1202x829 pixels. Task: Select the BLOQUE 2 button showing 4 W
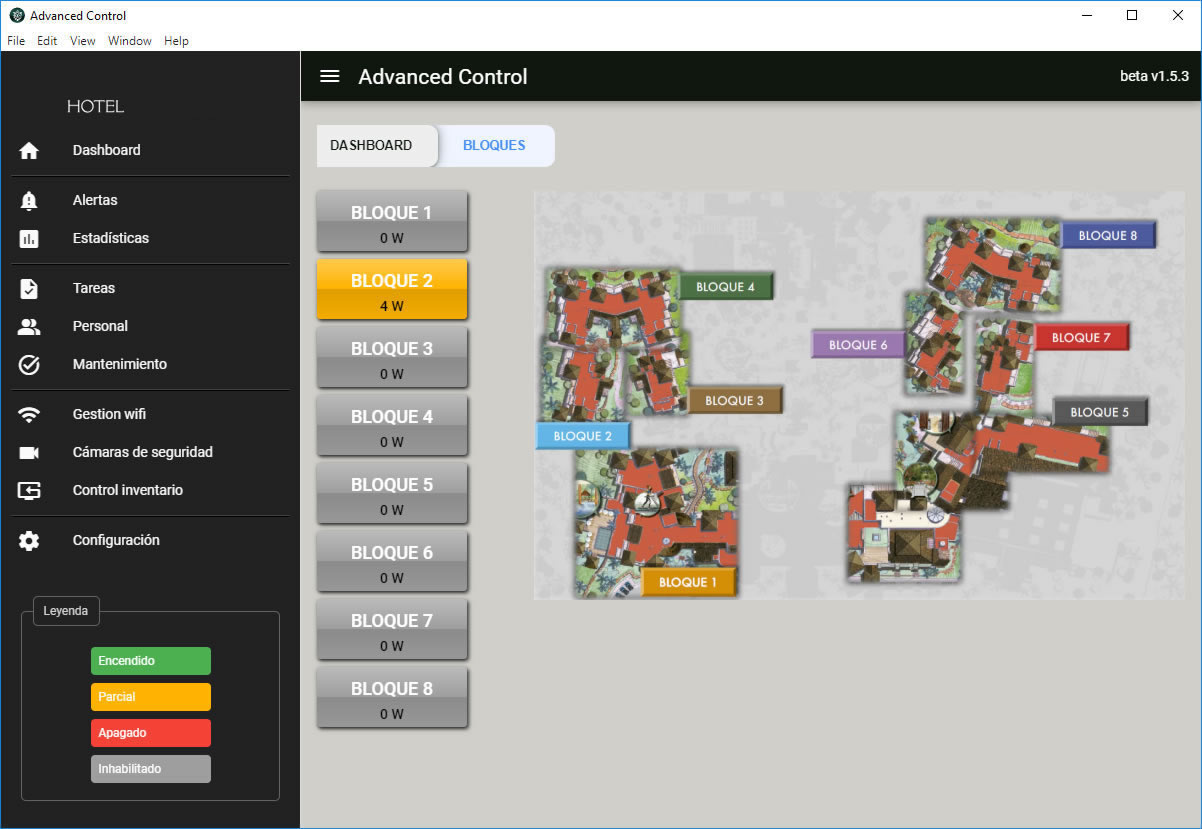tap(392, 290)
